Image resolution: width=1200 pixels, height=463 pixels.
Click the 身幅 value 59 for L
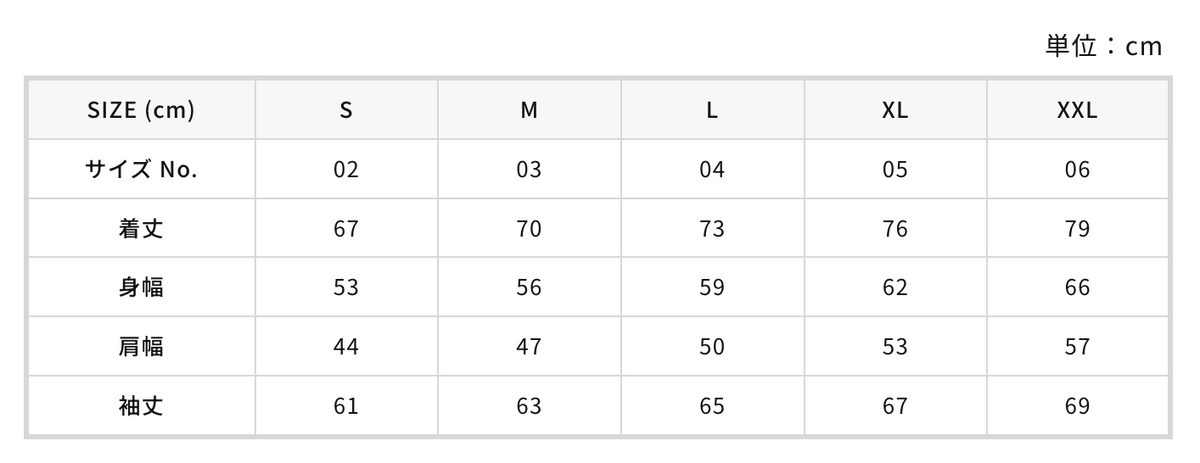(712, 287)
